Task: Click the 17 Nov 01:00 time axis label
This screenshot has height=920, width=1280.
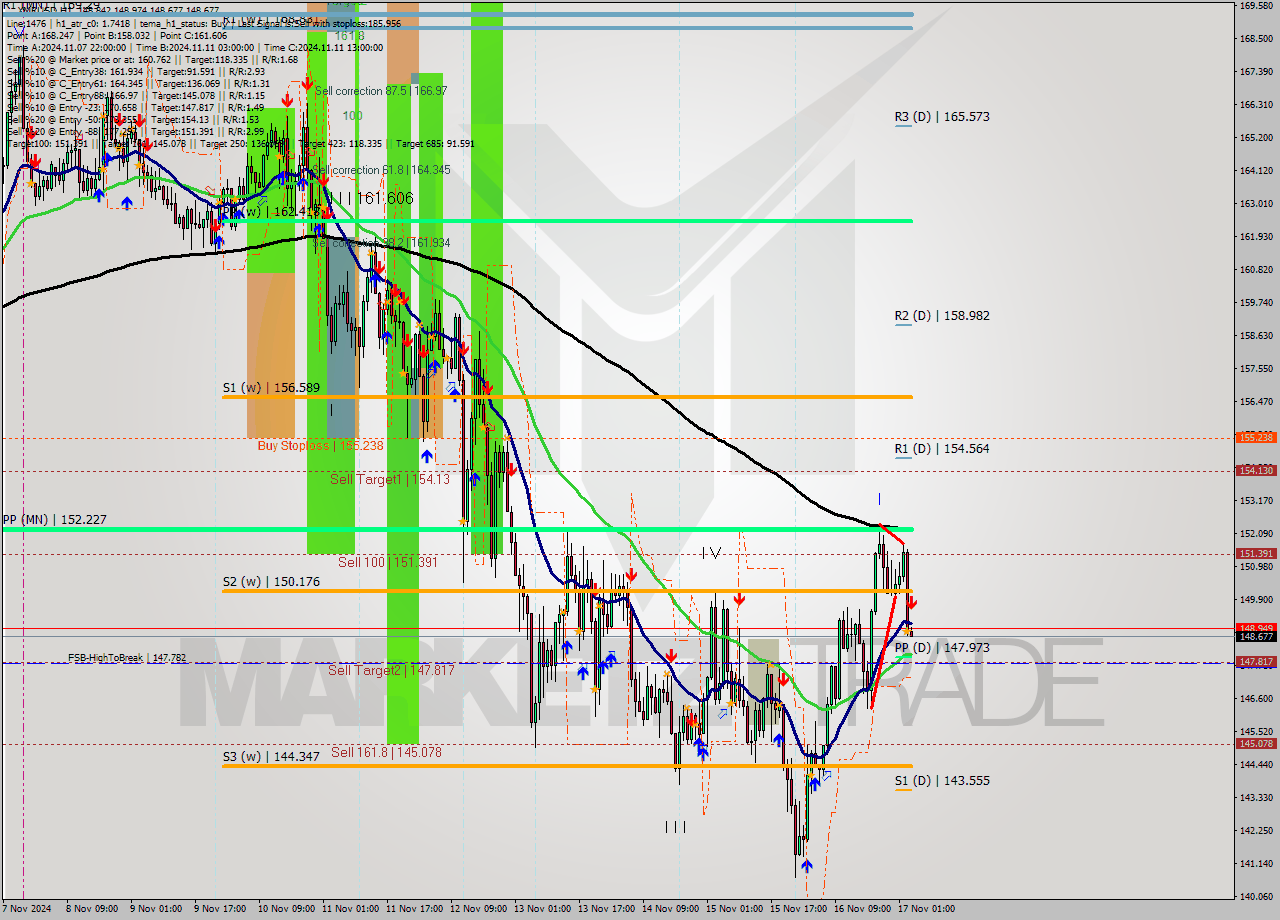Action: 924,910
